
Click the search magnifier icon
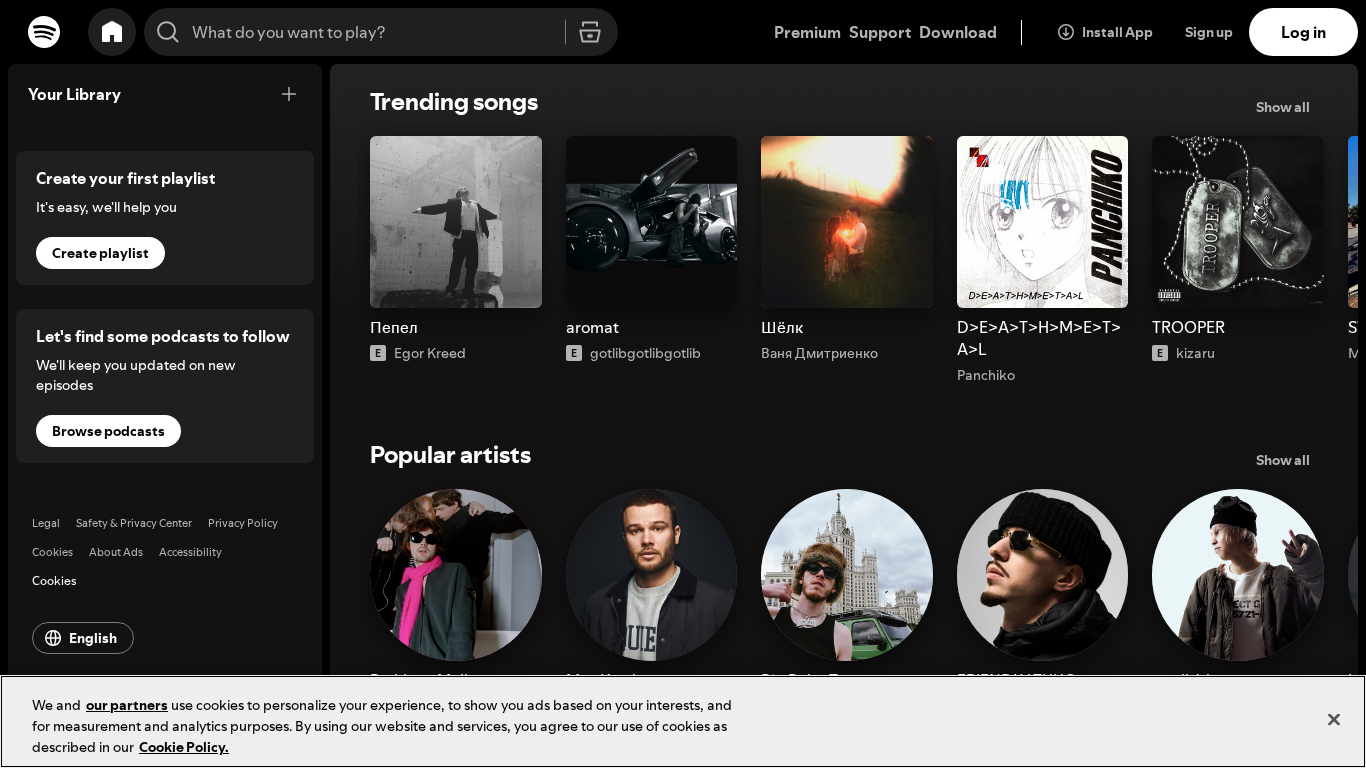point(168,32)
